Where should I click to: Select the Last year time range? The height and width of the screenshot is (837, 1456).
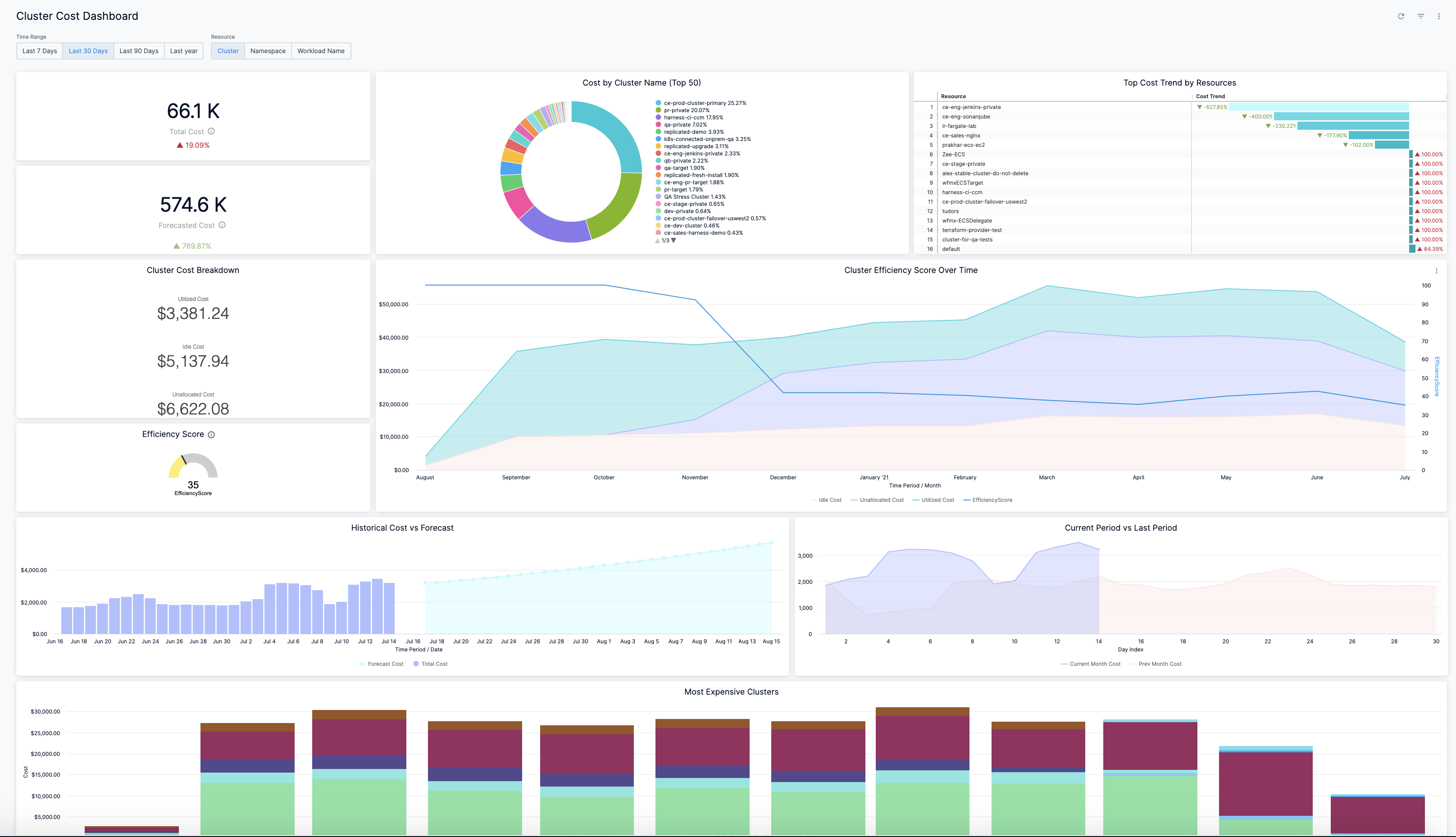(183, 50)
